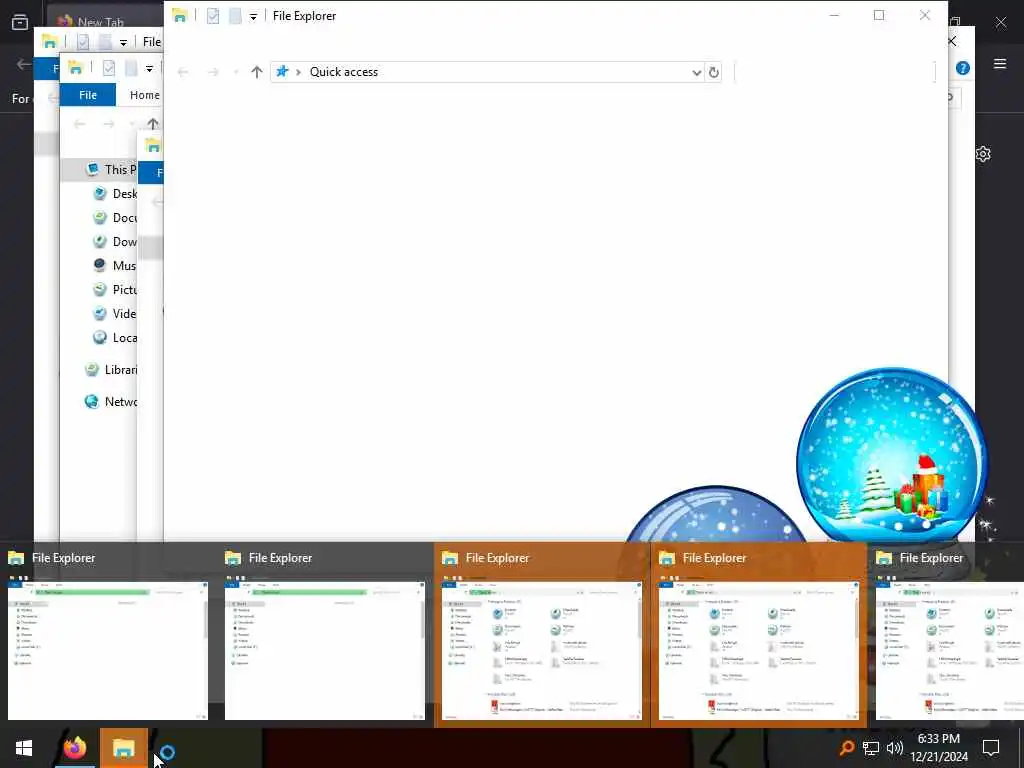Switch to first File Explorer preview thumbnail
This screenshot has height=768, width=1024.
click(108, 634)
